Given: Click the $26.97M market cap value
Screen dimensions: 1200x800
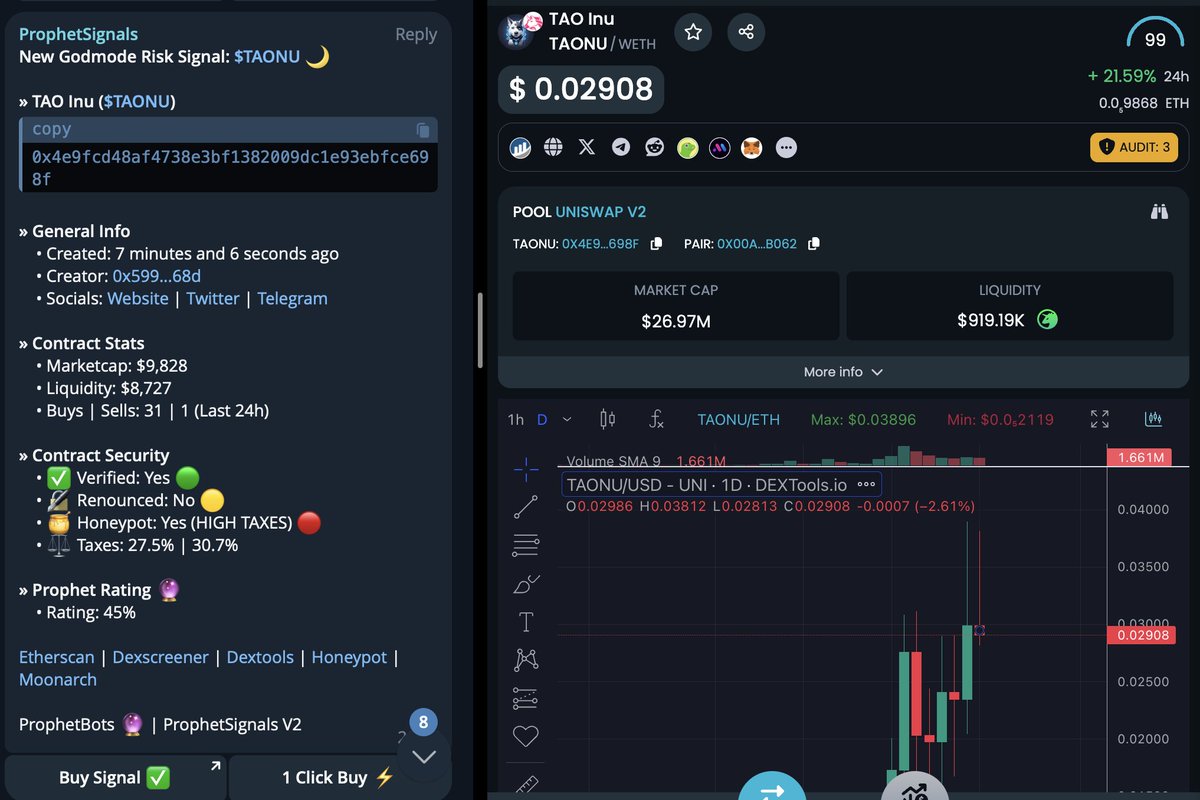Looking at the screenshot, I should [x=676, y=322].
